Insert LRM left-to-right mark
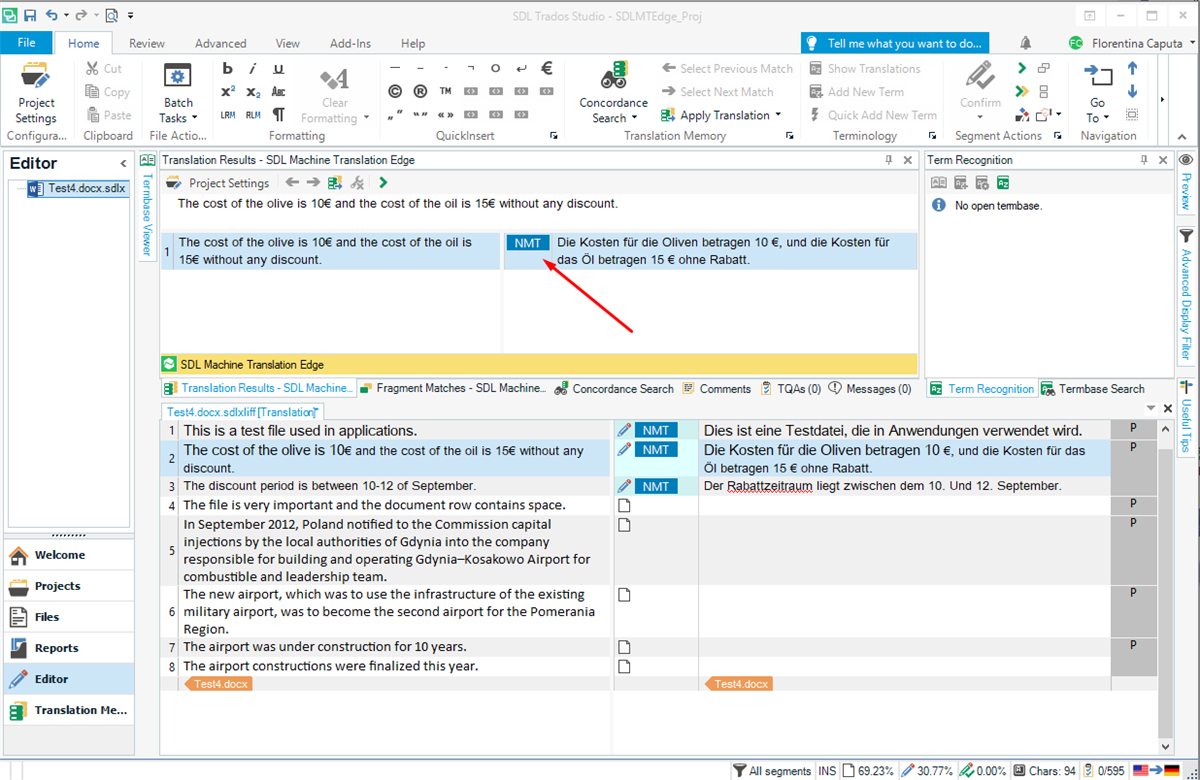The image size is (1200, 780). coord(228,115)
